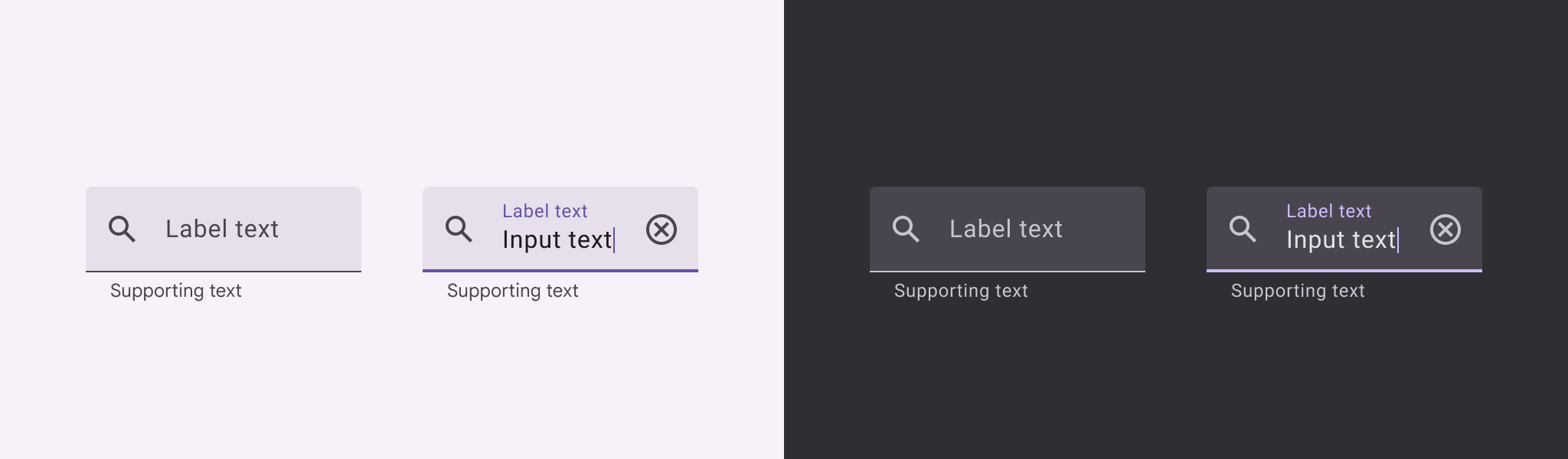Click the search icon in the light filled field

[459, 229]
